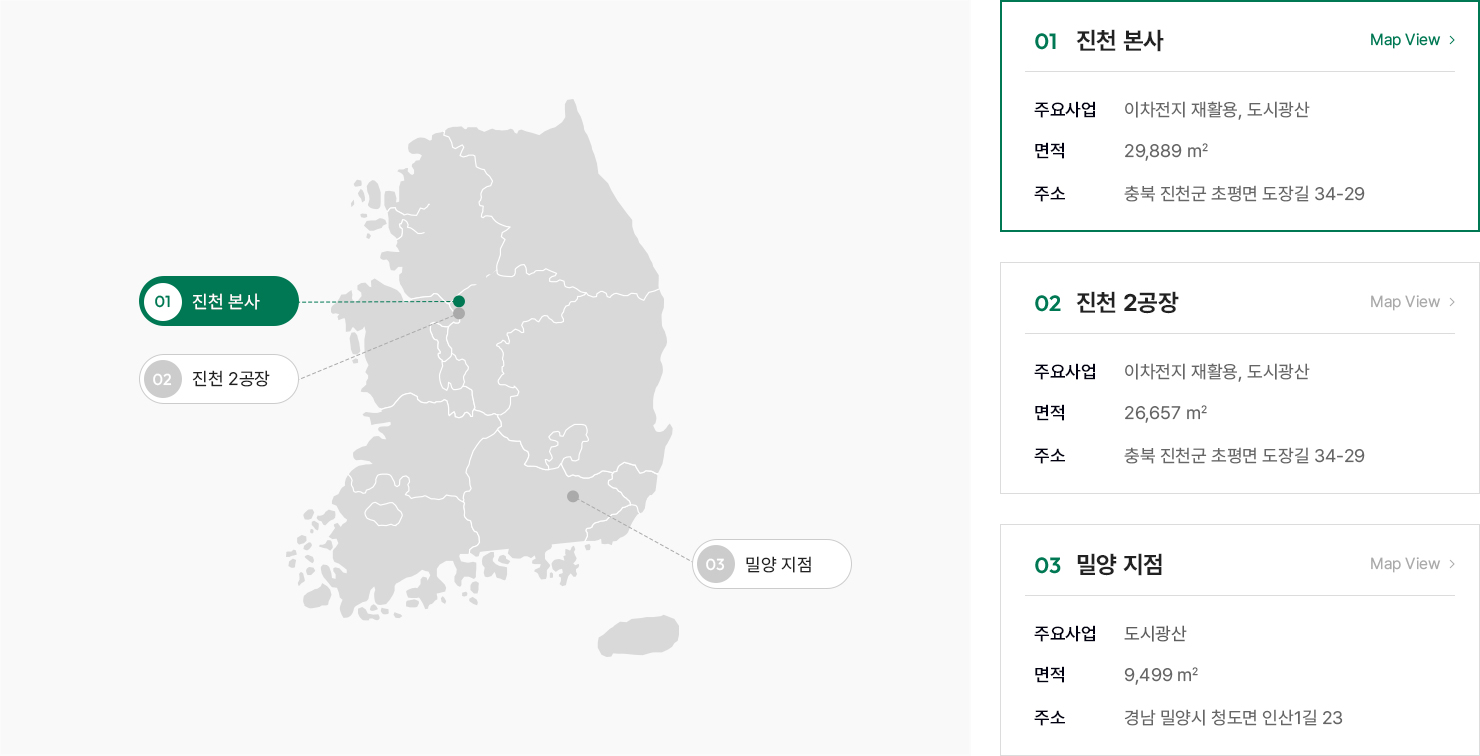Click the 02 circle badge on map label

click(163, 379)
